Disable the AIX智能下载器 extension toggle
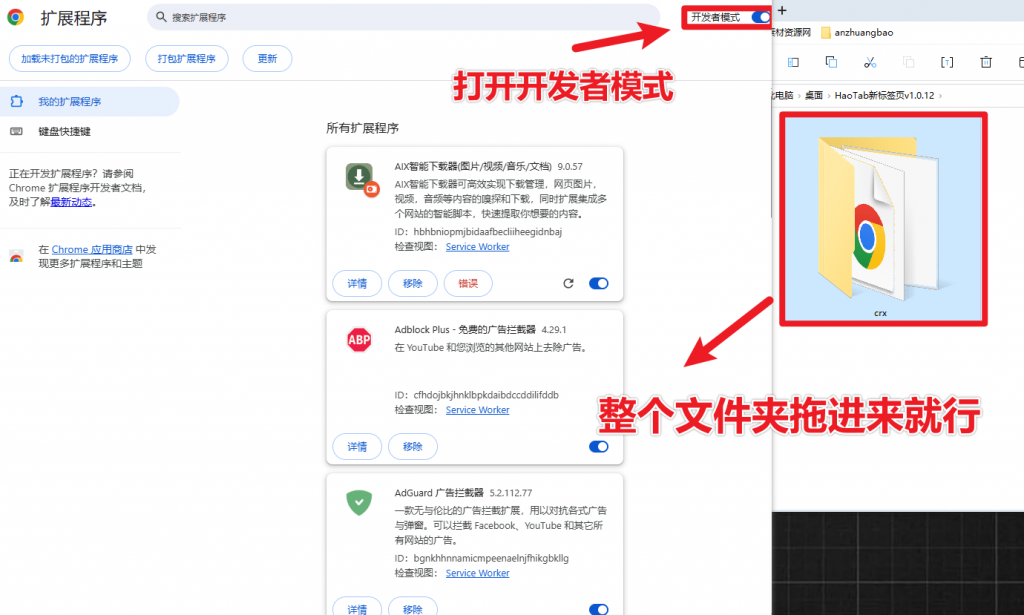The height and width of the screenshot is (615, 1024). pyautogui.click(x=599, y=284)
